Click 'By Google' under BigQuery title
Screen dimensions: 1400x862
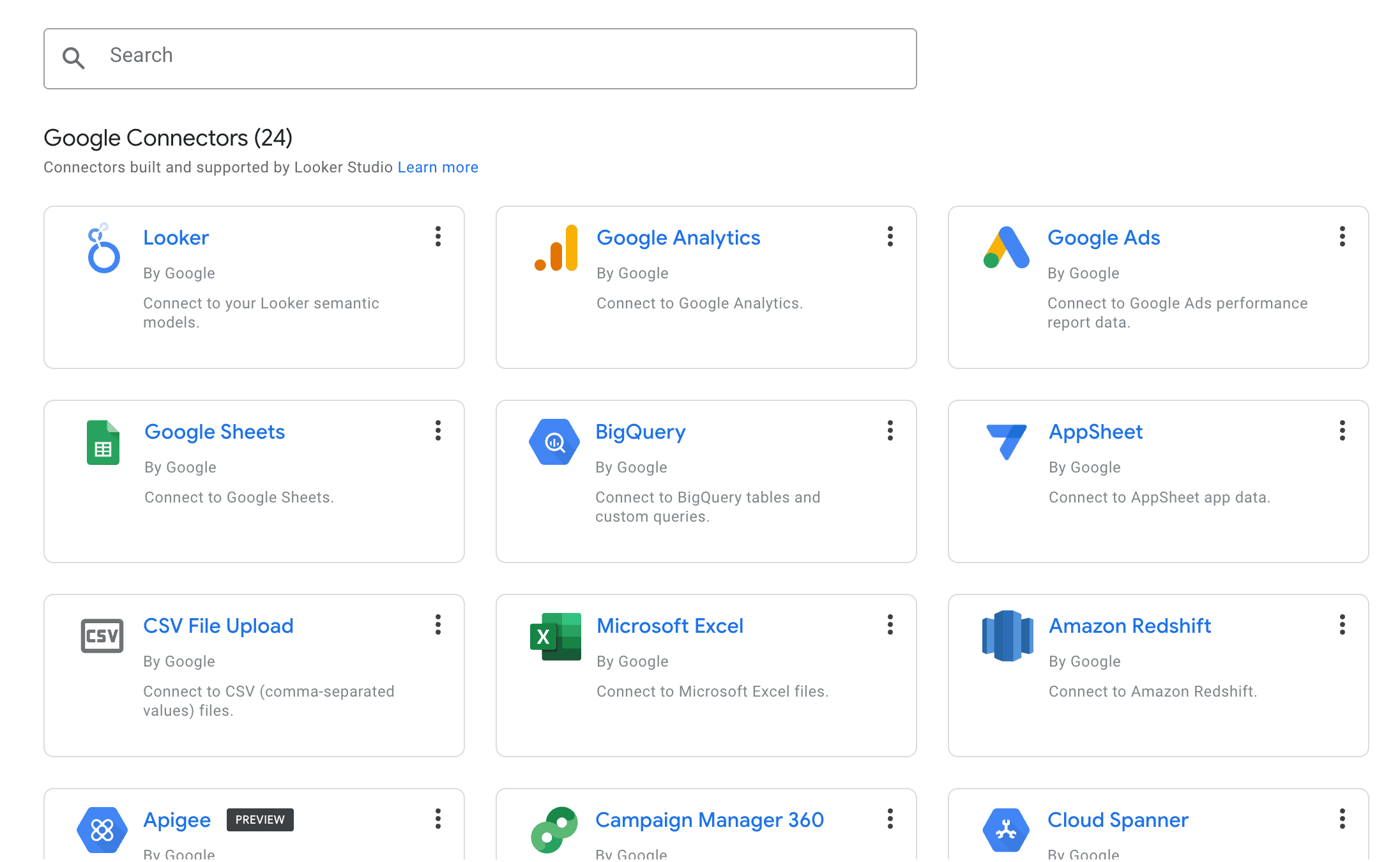pyautogui.click(x=631, y=467)
